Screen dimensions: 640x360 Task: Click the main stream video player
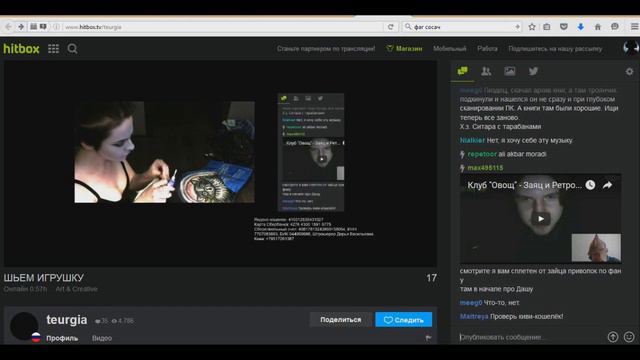(x=220, y=164)
